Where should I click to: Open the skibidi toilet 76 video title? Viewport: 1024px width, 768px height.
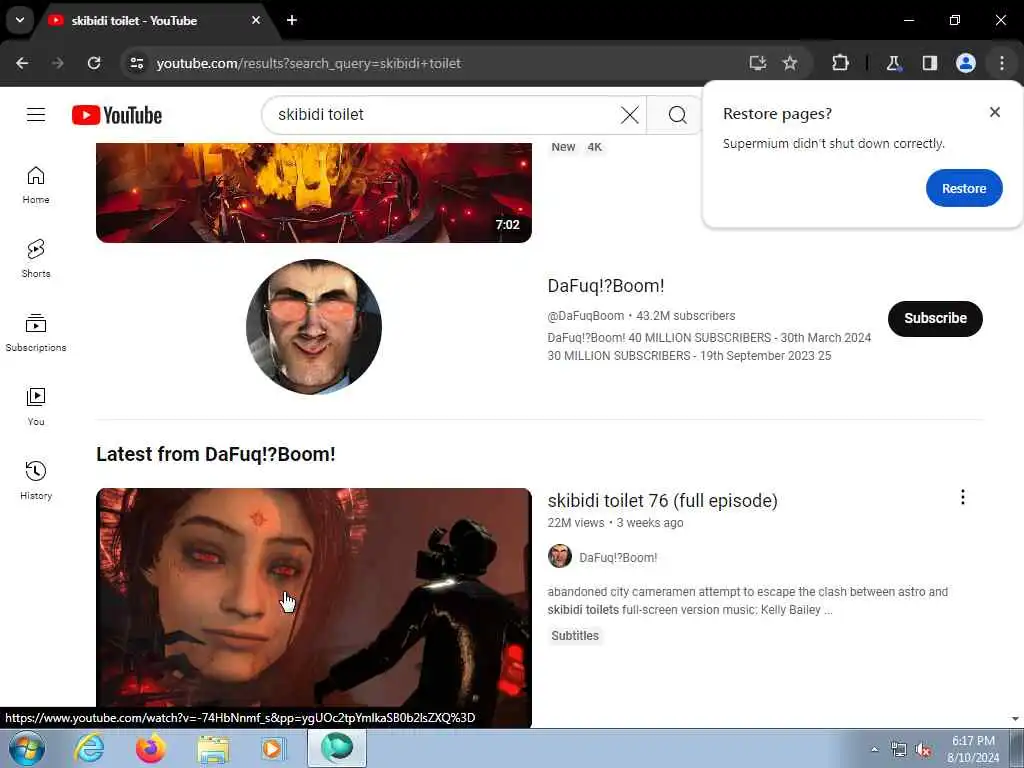point(662,501)
